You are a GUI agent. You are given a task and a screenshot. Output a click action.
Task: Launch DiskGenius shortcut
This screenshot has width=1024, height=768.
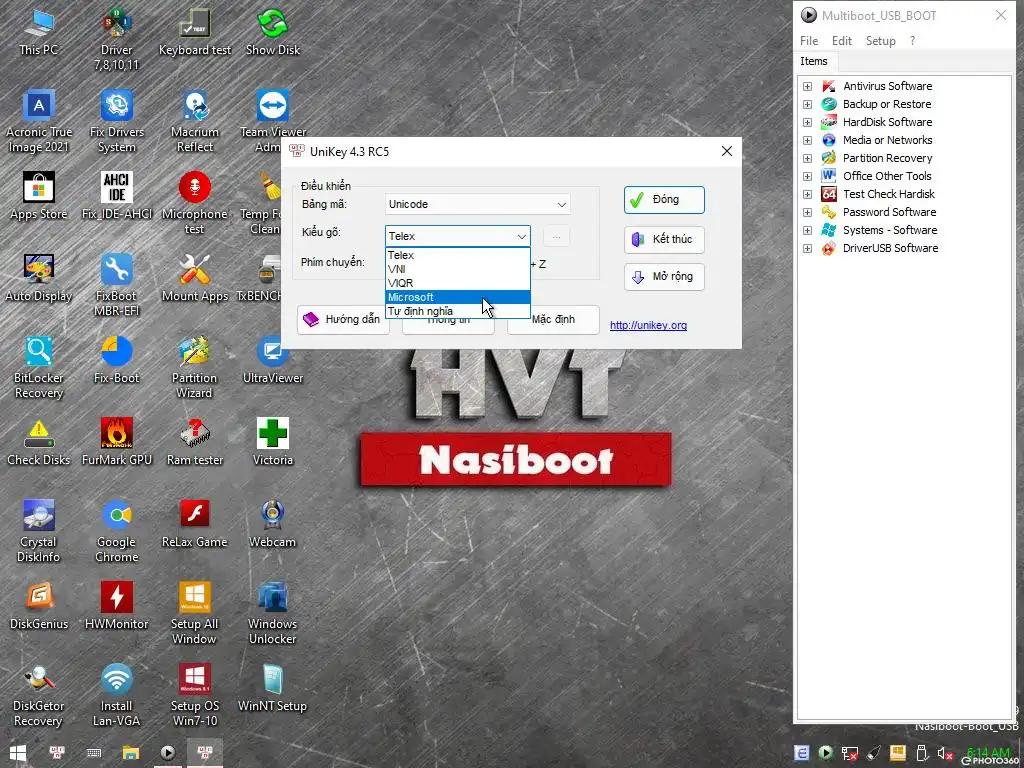tap(39, 607)
